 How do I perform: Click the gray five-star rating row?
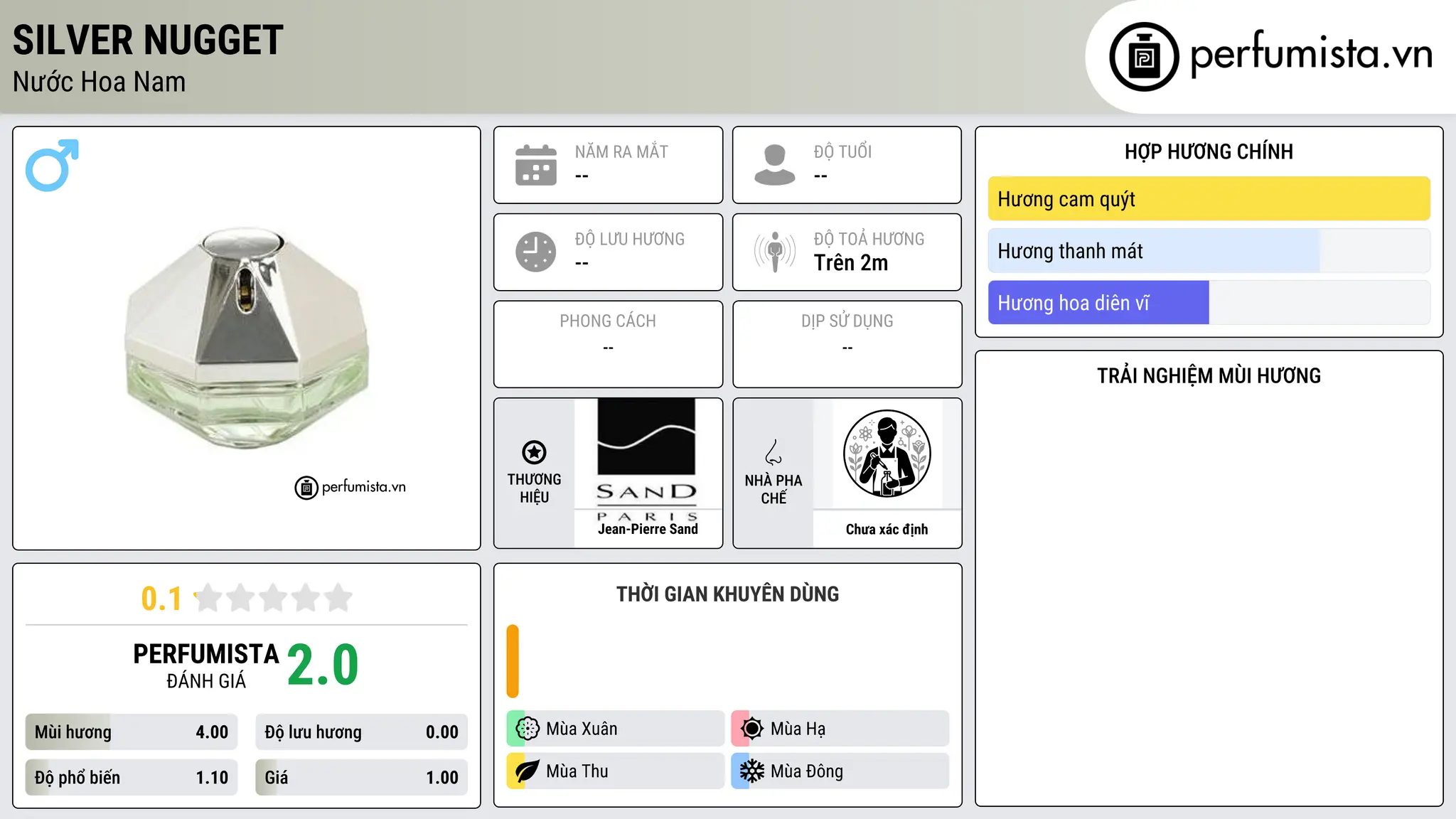point(273,598)
